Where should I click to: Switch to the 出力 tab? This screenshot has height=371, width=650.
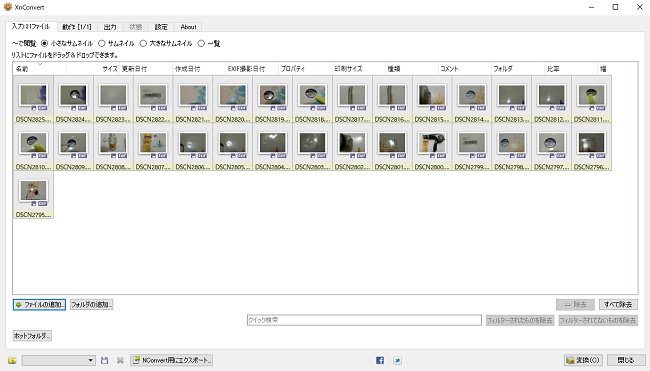[110, 27]
